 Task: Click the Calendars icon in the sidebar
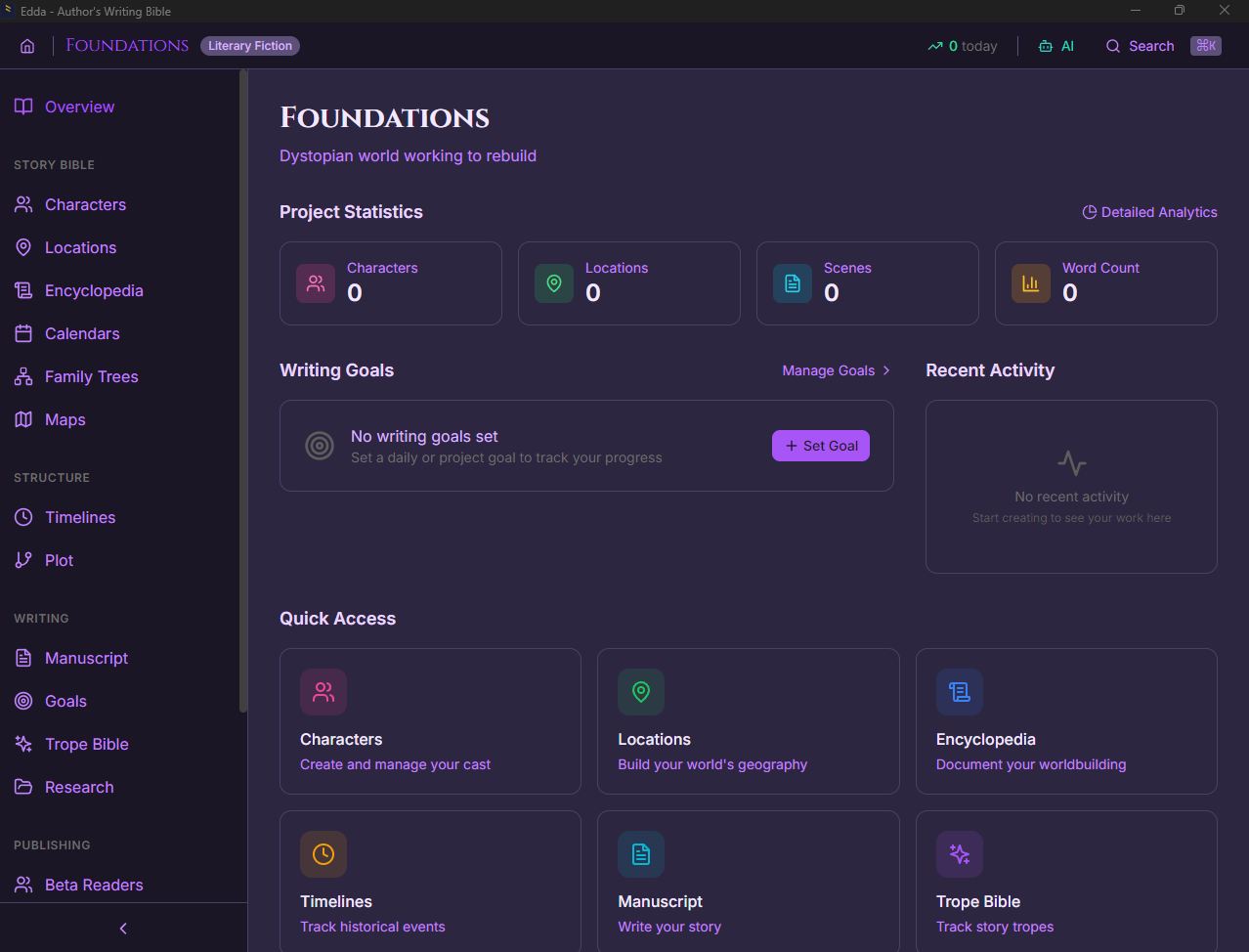pos(23,333)
